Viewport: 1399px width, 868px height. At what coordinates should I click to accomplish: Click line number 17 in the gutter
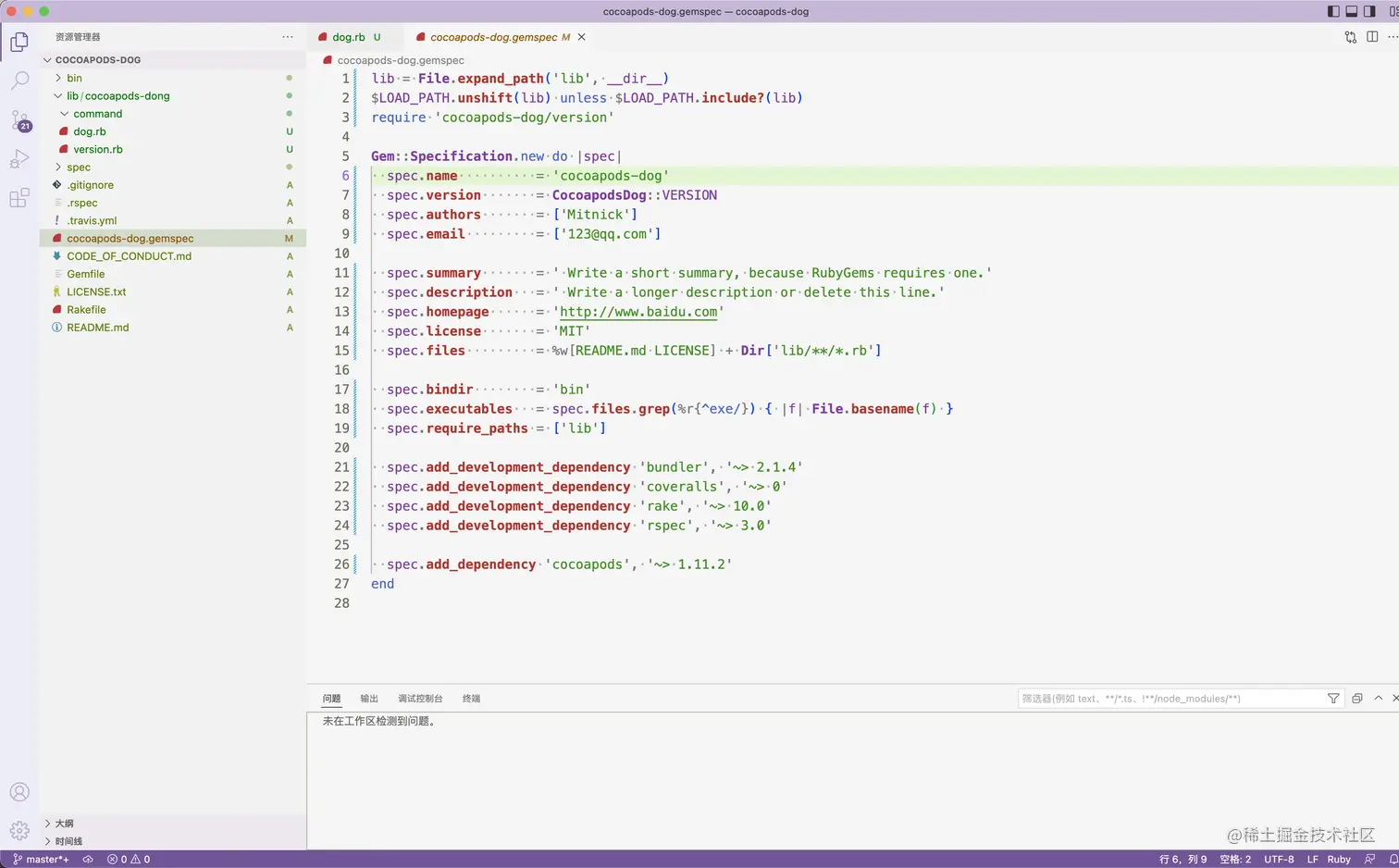(x=341, y=390)
